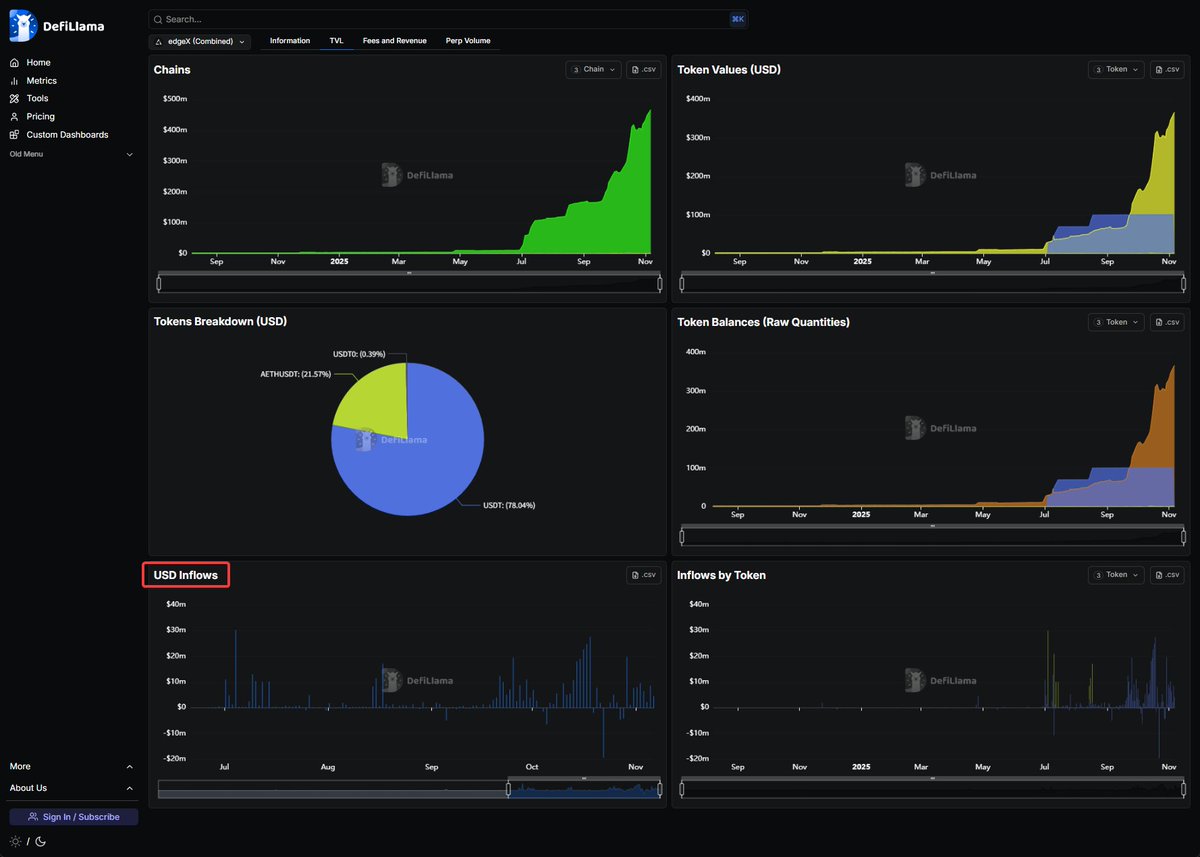1200x857 pixels.
Task: Download Token Balances .csv
Action: tap(1167, 322)
